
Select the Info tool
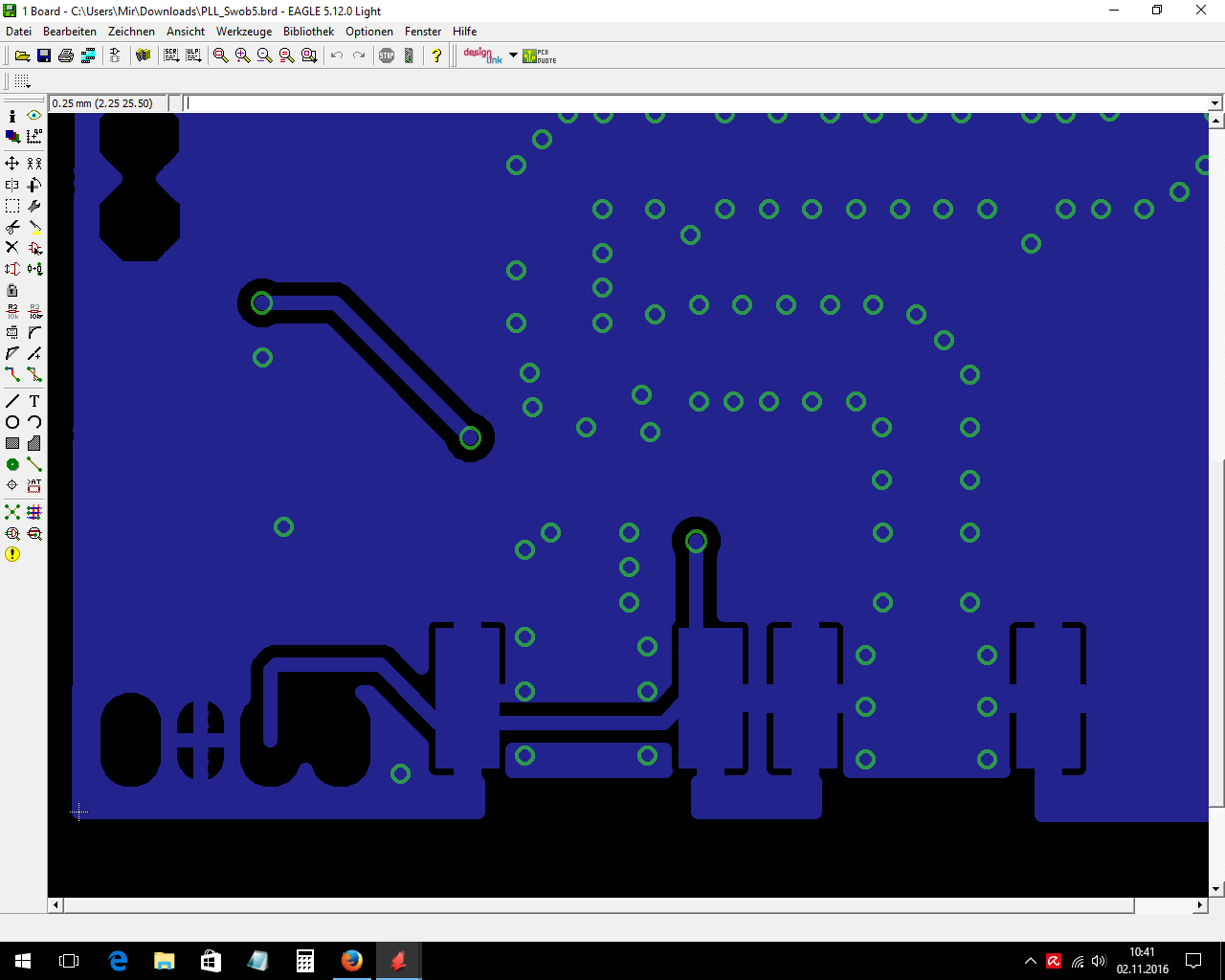(12, 115)
